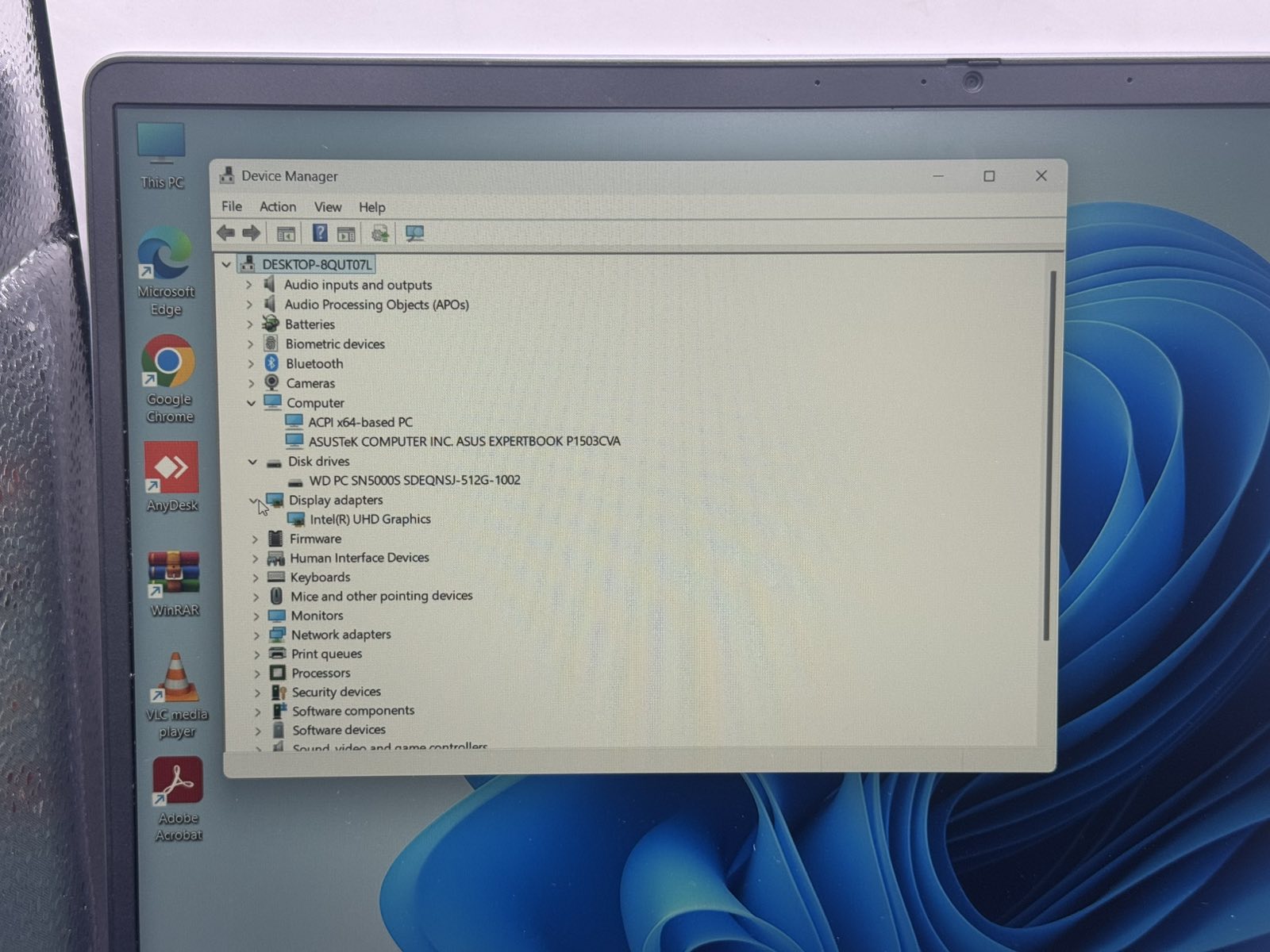Click the Forward arrow in toolbar
1270x952 pixels.
tap(252, 233)
